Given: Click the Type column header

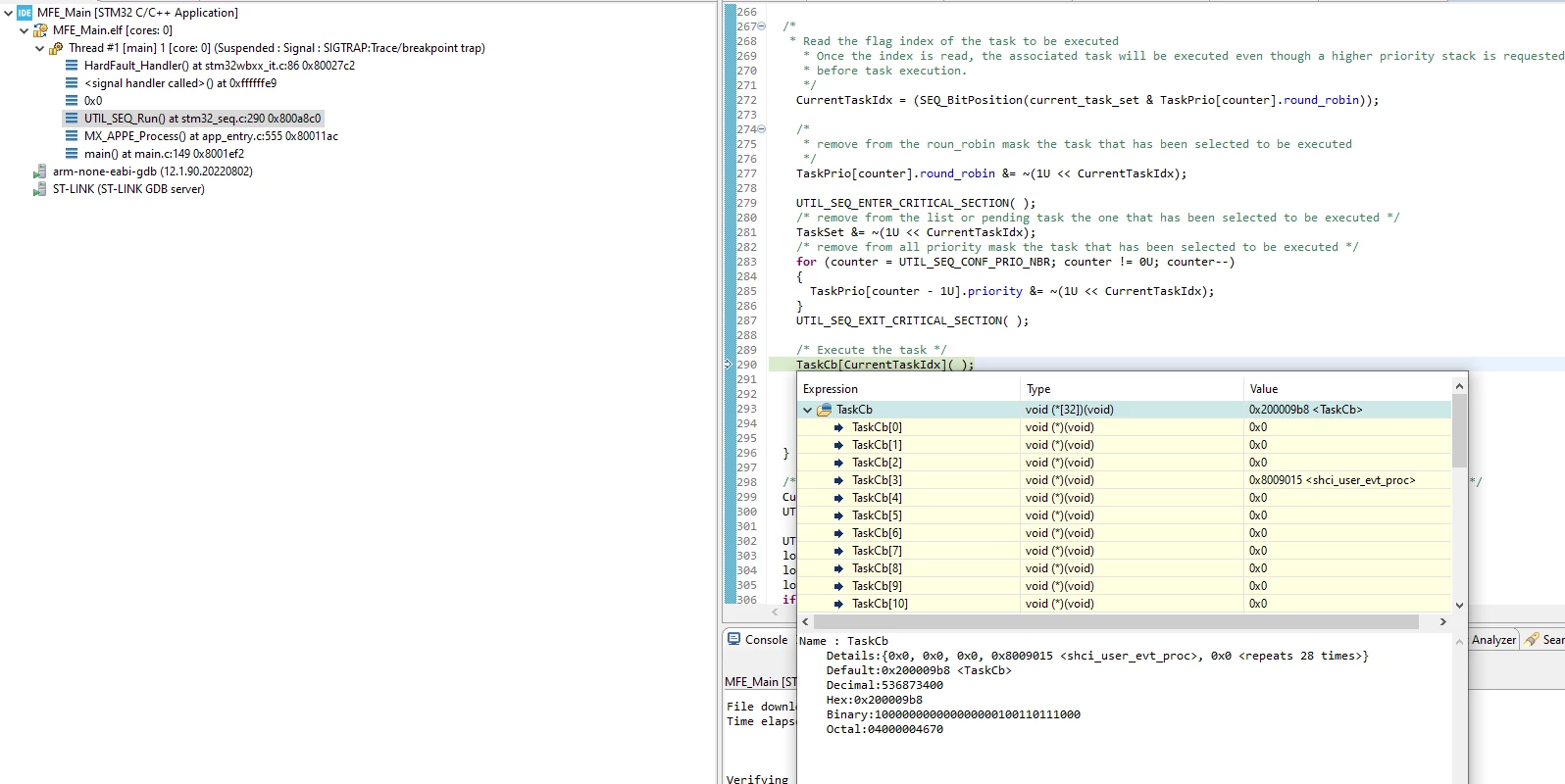Looking at the screenshot, I should point(1133,389).
